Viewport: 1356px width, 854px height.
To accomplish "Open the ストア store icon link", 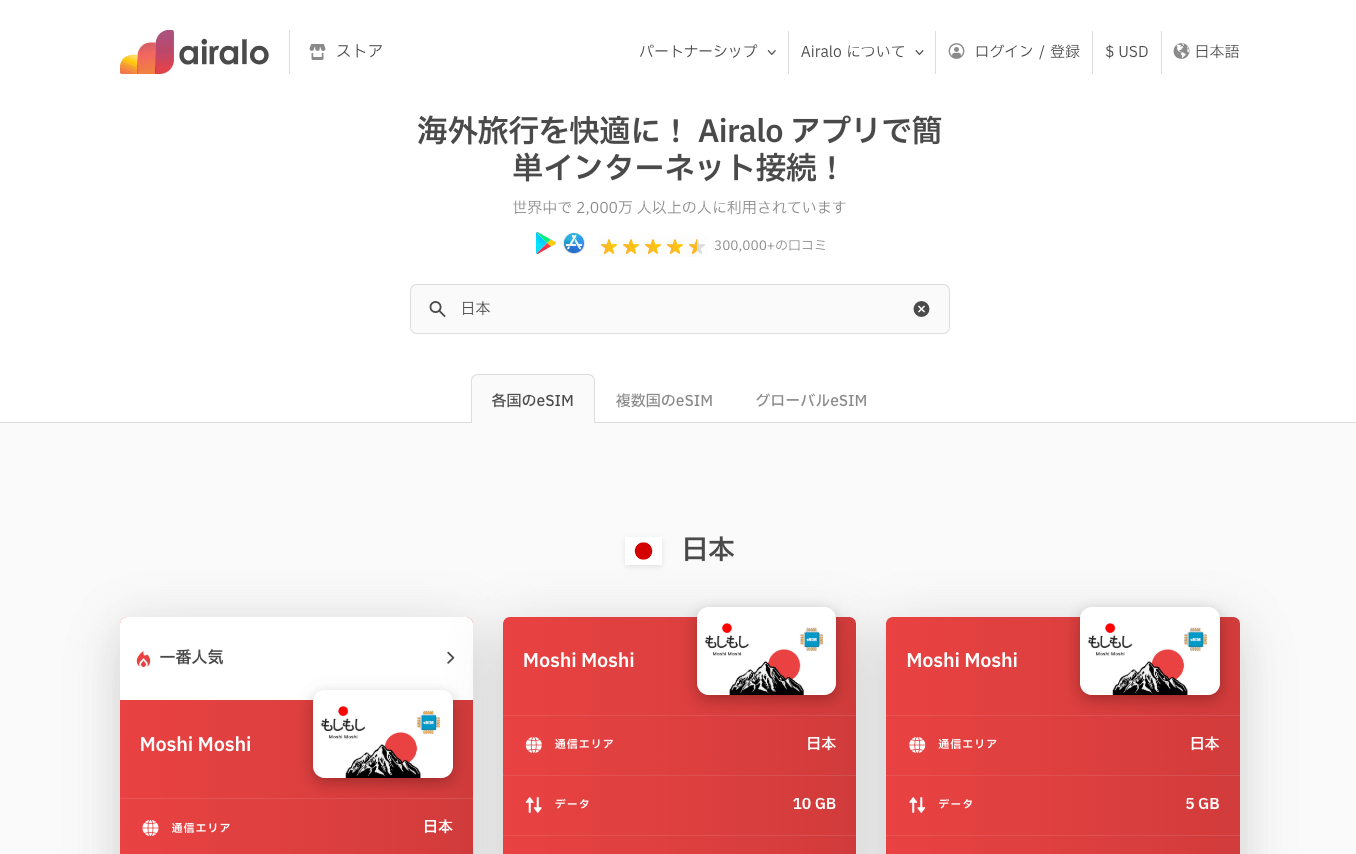I will 318,52.
